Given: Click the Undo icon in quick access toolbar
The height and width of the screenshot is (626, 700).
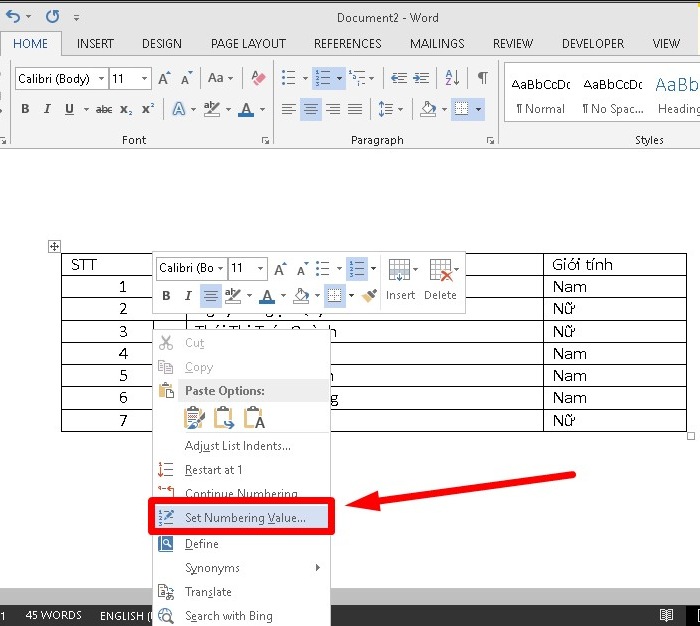Looking at the screenshot, I should pyautogui.click(x=13, y=17).
